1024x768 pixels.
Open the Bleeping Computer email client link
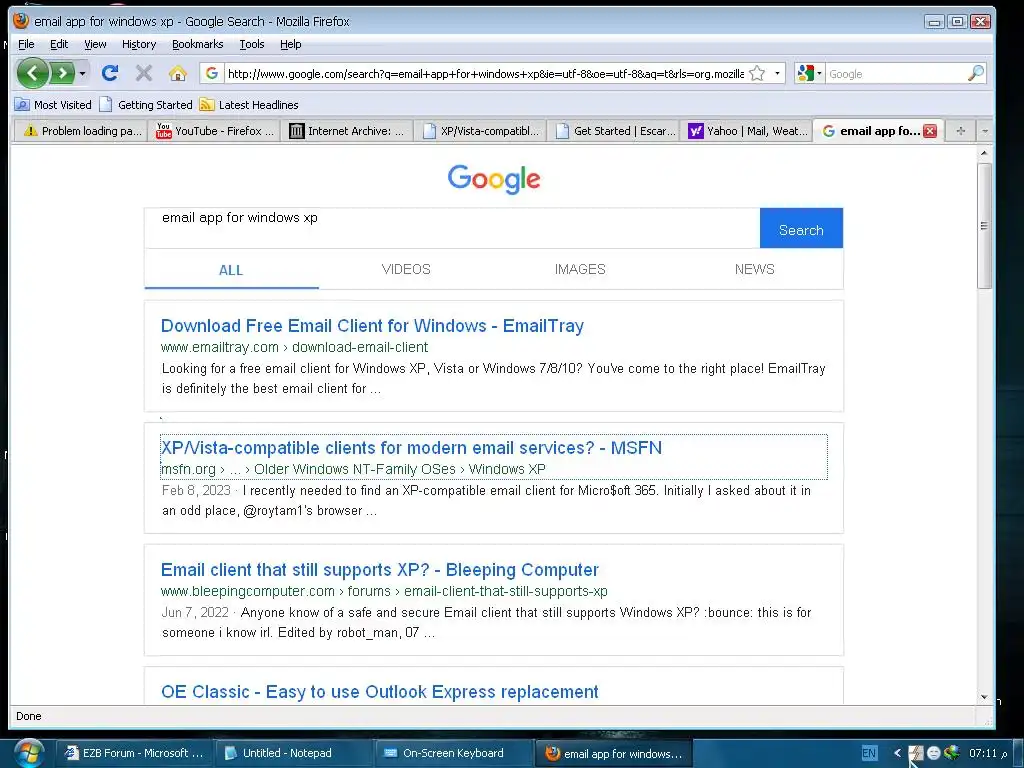pyautogui.click(x=379, y=569)
